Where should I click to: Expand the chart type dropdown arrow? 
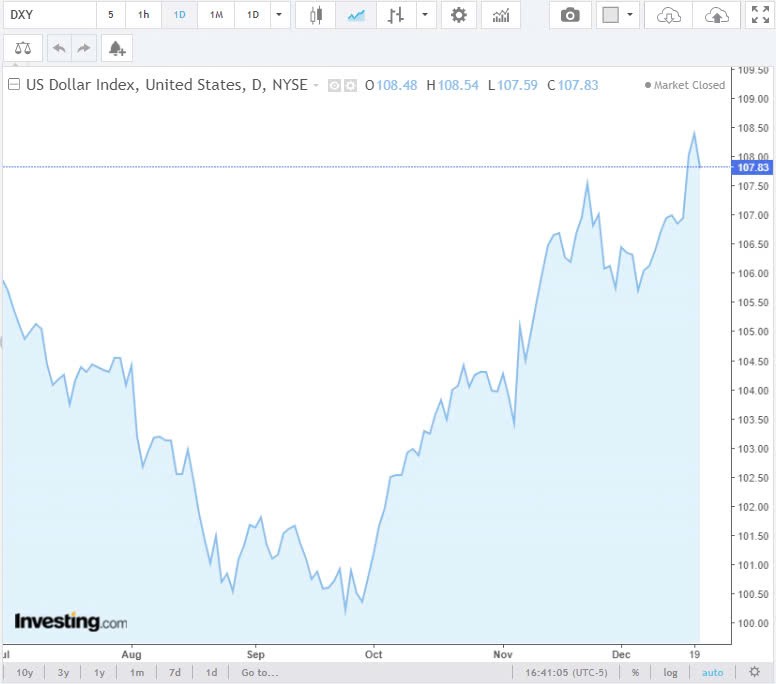click(426, 15)
